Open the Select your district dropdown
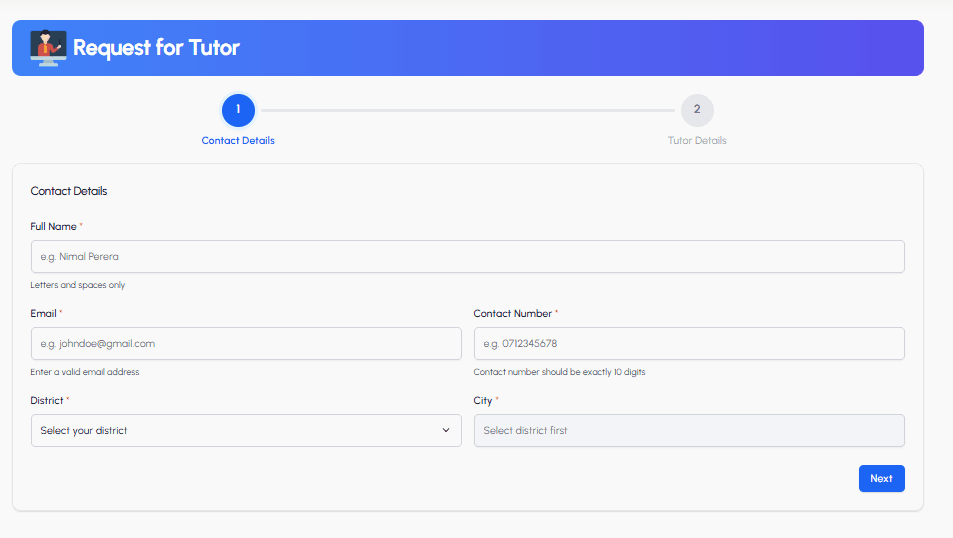Viewport: 953px width, 538px height. coord(246,430)
